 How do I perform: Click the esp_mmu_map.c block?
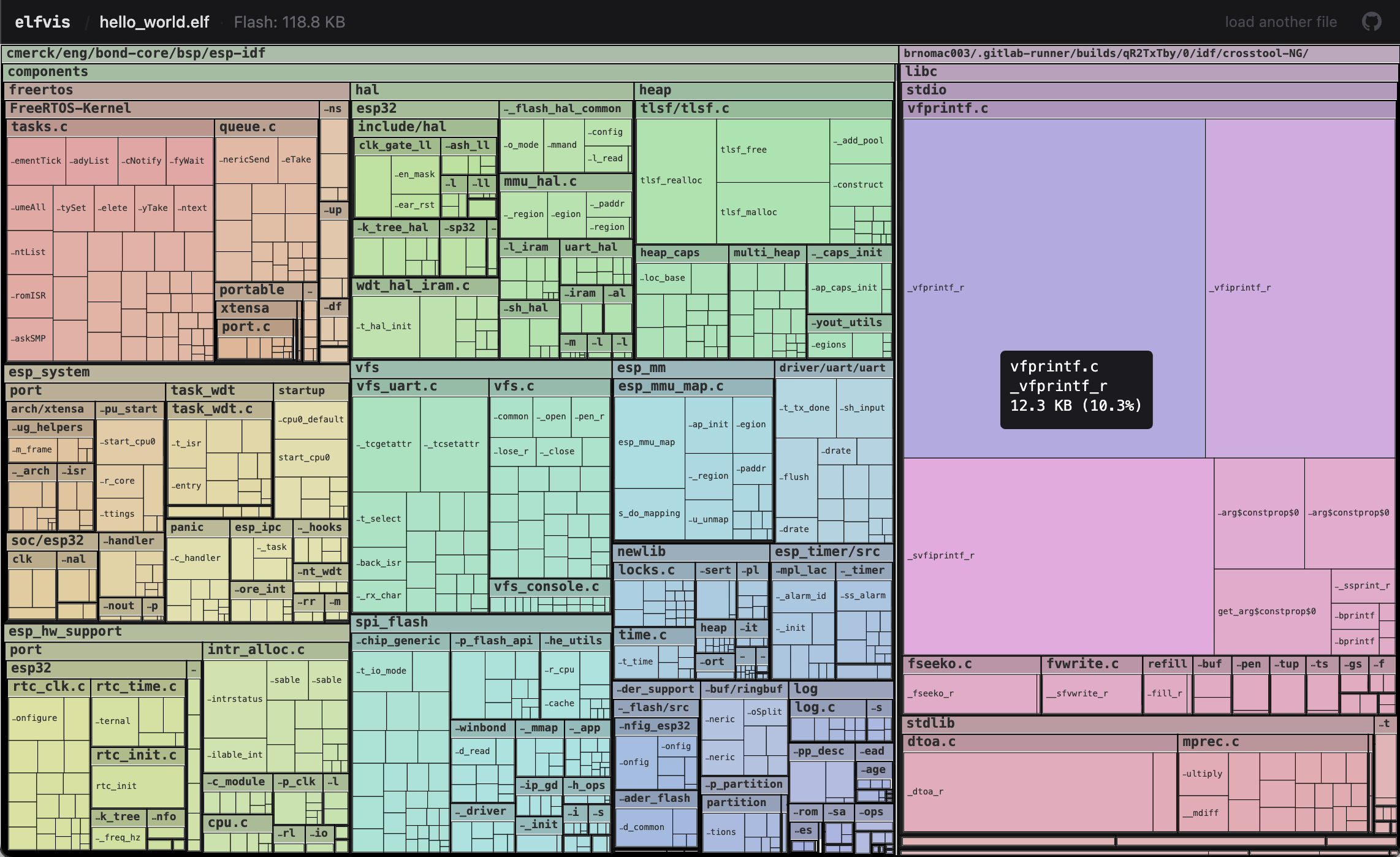[669, 386]
